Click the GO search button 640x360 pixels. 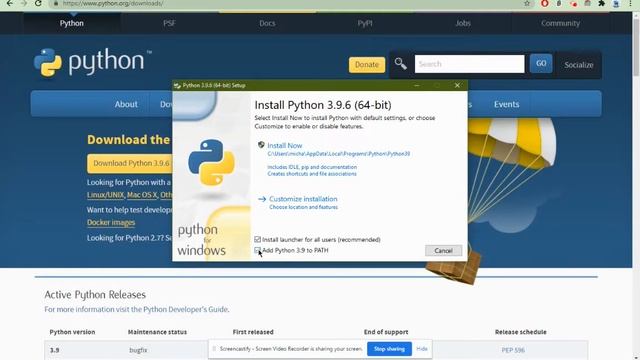[x=541, y=64]
